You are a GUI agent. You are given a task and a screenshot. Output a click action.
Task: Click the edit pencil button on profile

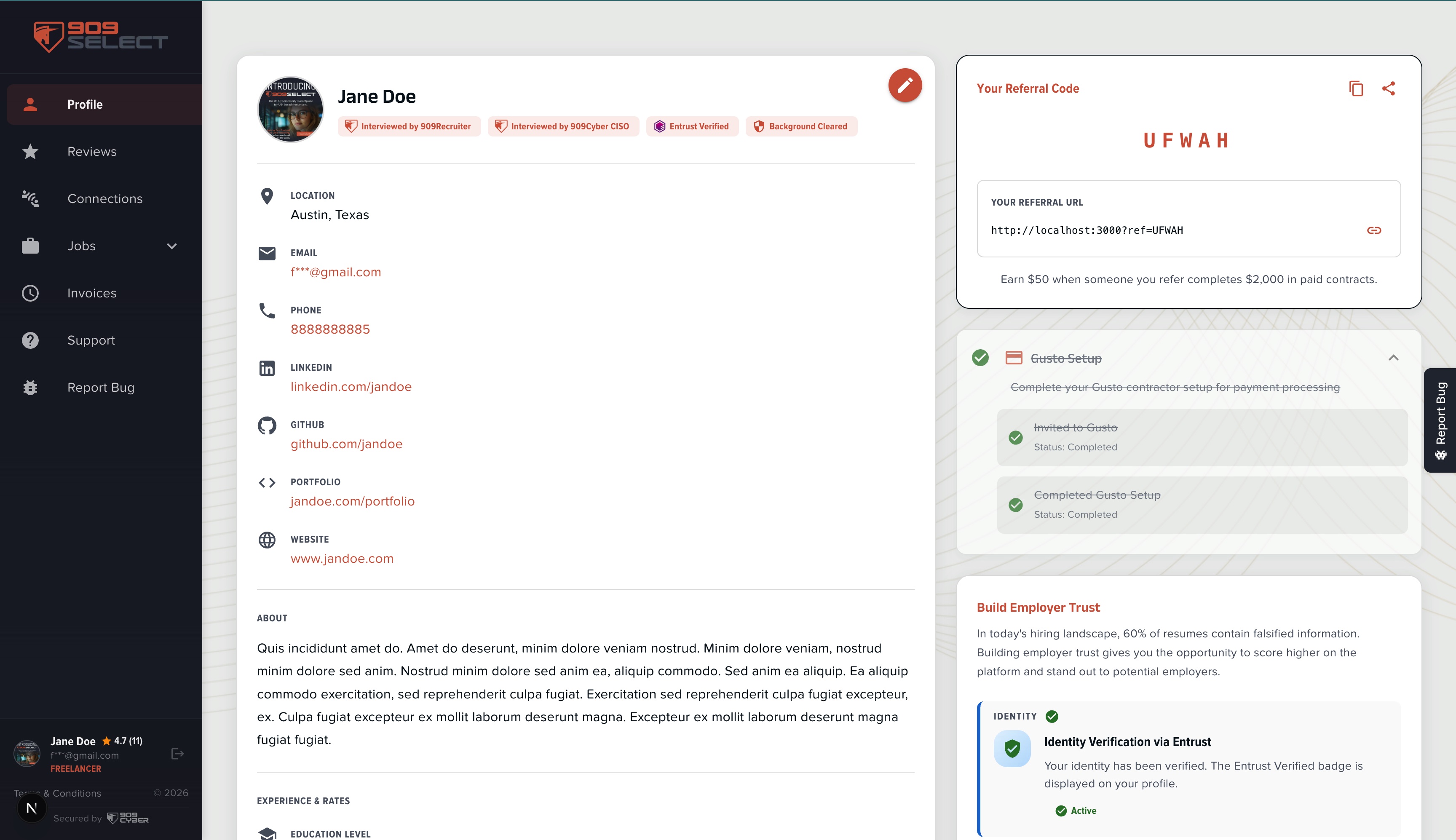[905, 85]
